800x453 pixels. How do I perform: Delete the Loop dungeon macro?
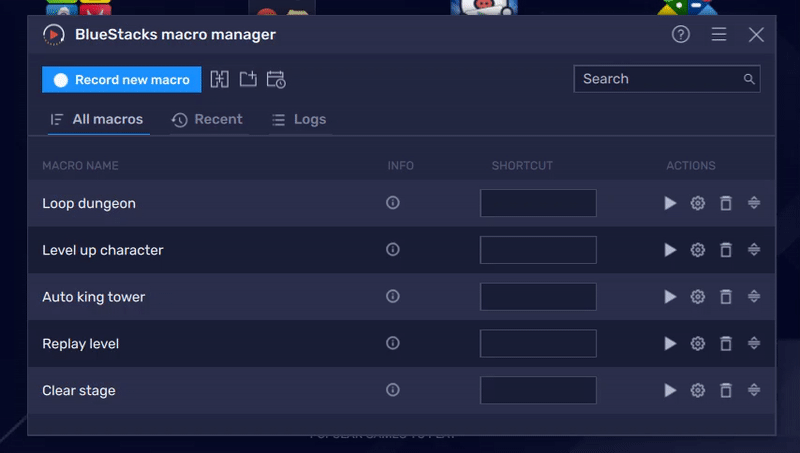[x=726, y=203]
